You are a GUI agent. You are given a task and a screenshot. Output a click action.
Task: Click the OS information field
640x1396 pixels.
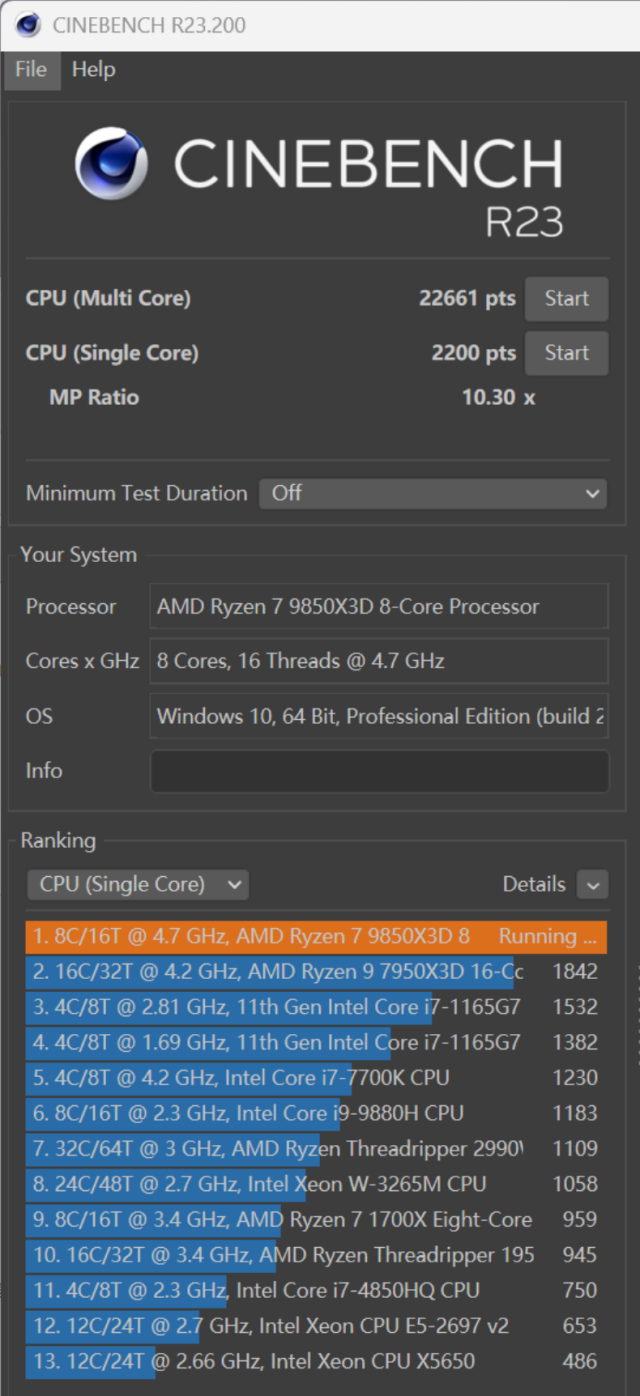click(x=379, y=716)
